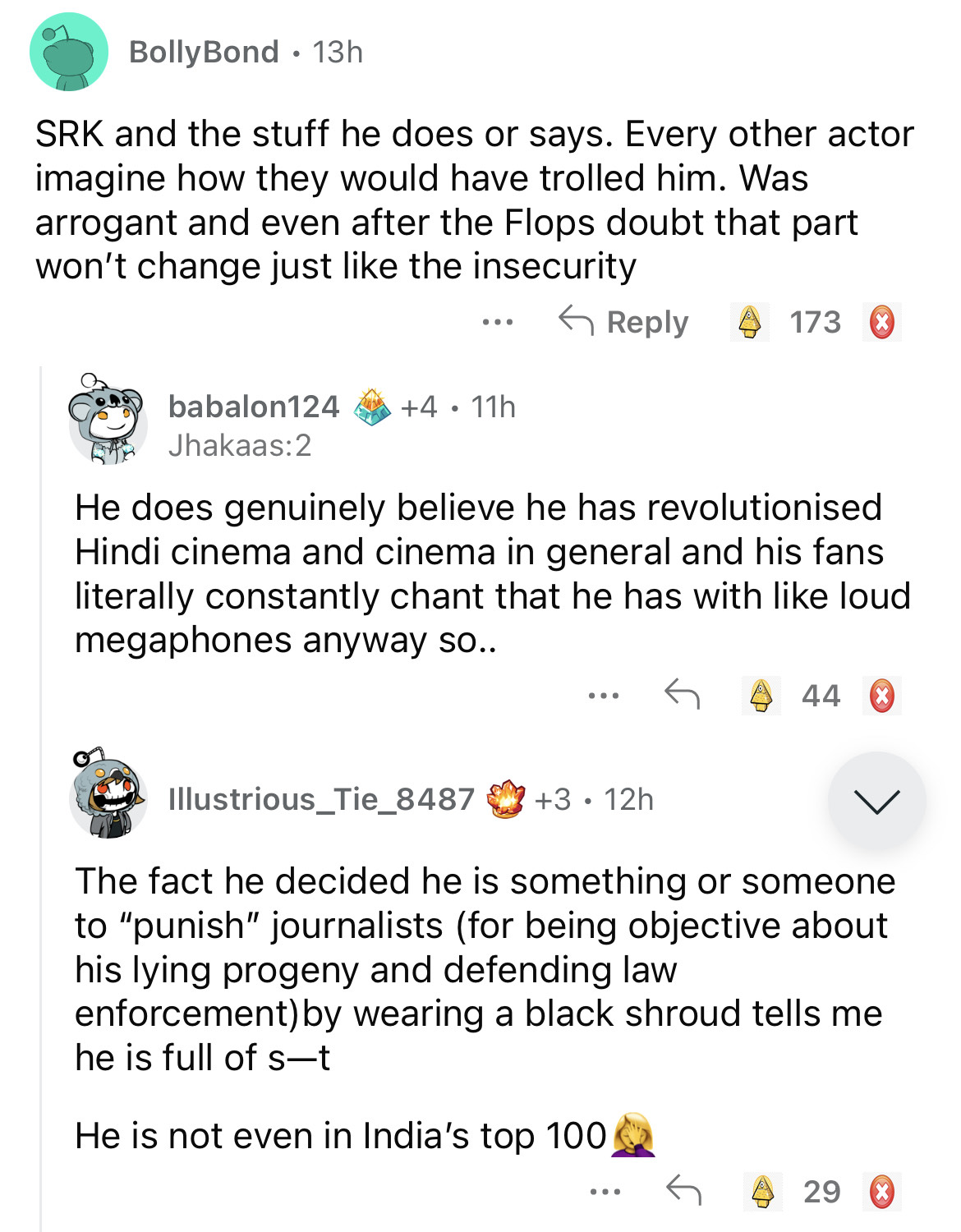The width and height of the screenshot is (961, 1232).
Task: Click reply arrow on Illustrious_Tie_8487's comment
Action: tap(683, 1189)
